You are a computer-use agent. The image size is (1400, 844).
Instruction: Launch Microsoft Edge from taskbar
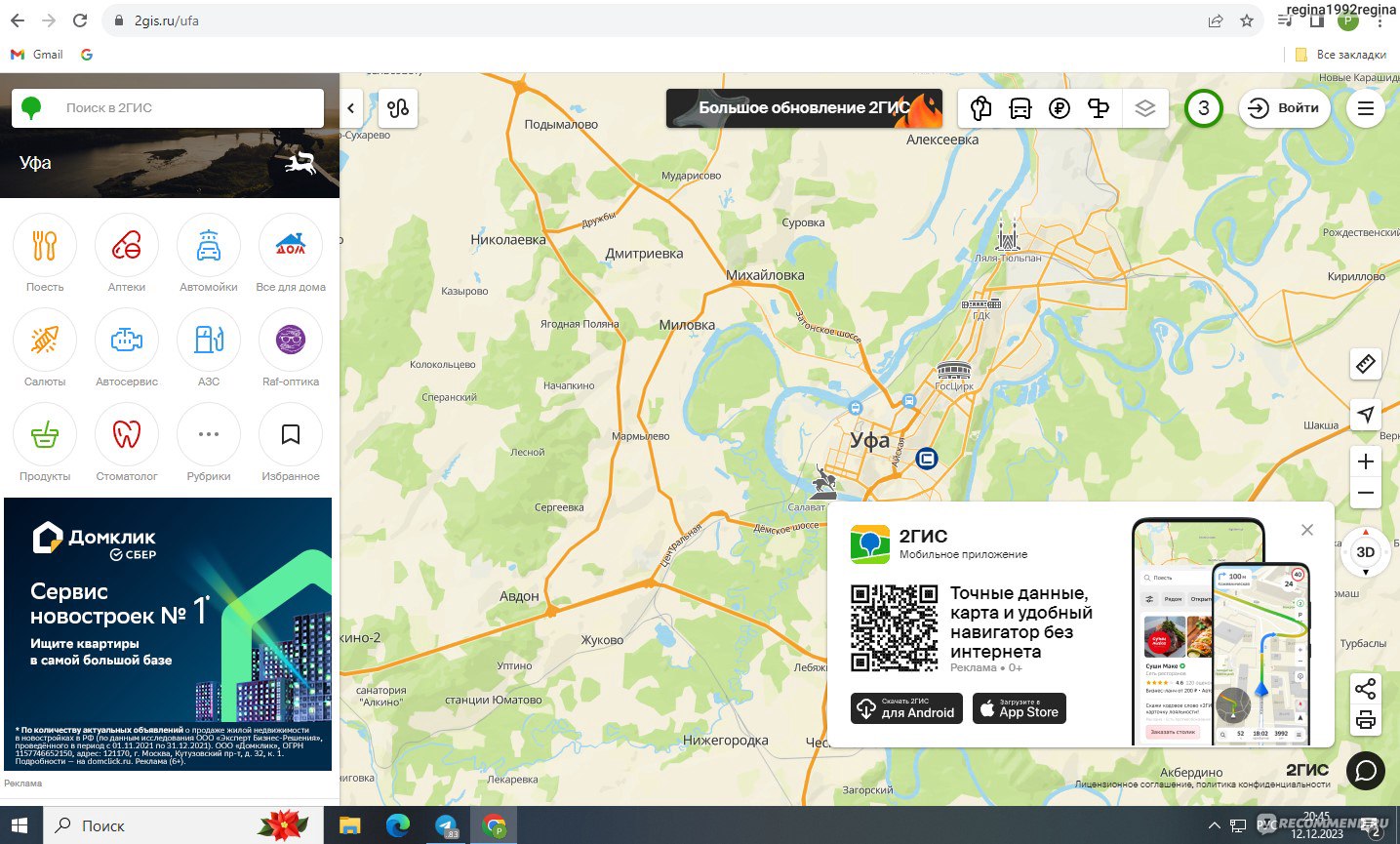click(398, 826)
